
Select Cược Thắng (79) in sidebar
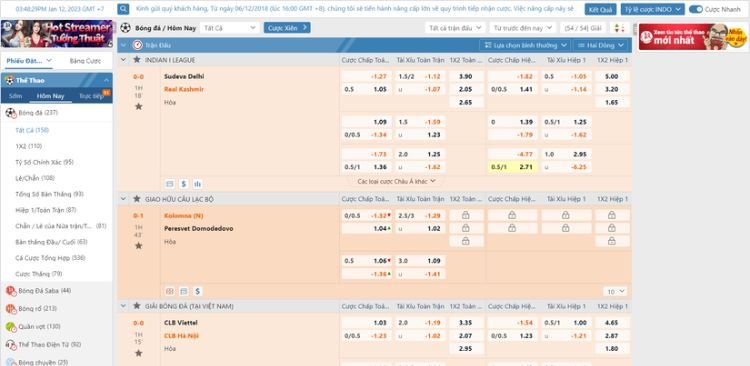38,274
